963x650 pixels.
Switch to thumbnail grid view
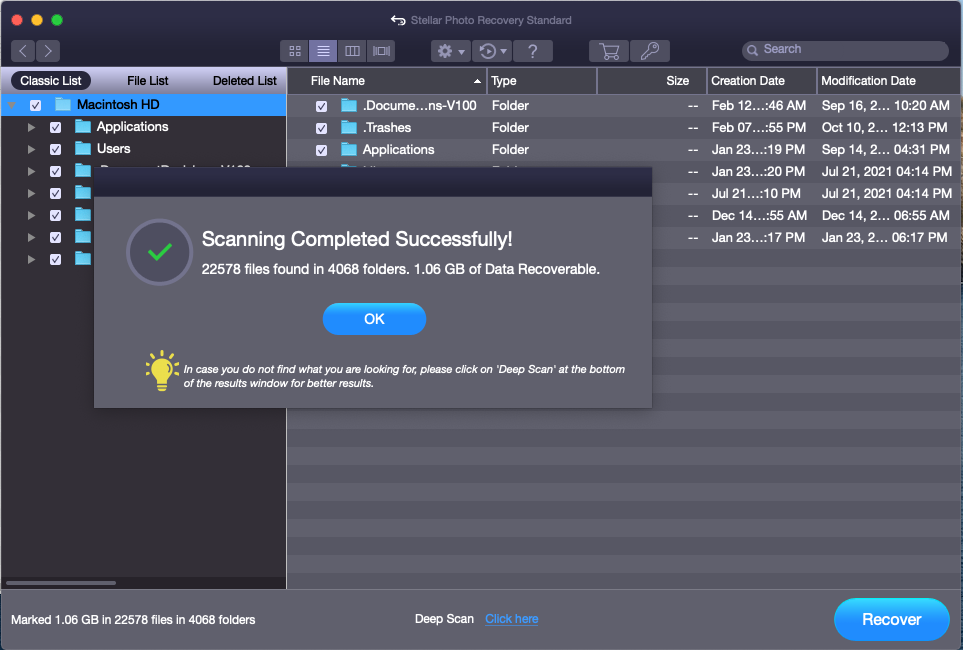pyautogui.click(x=295, y=51)
